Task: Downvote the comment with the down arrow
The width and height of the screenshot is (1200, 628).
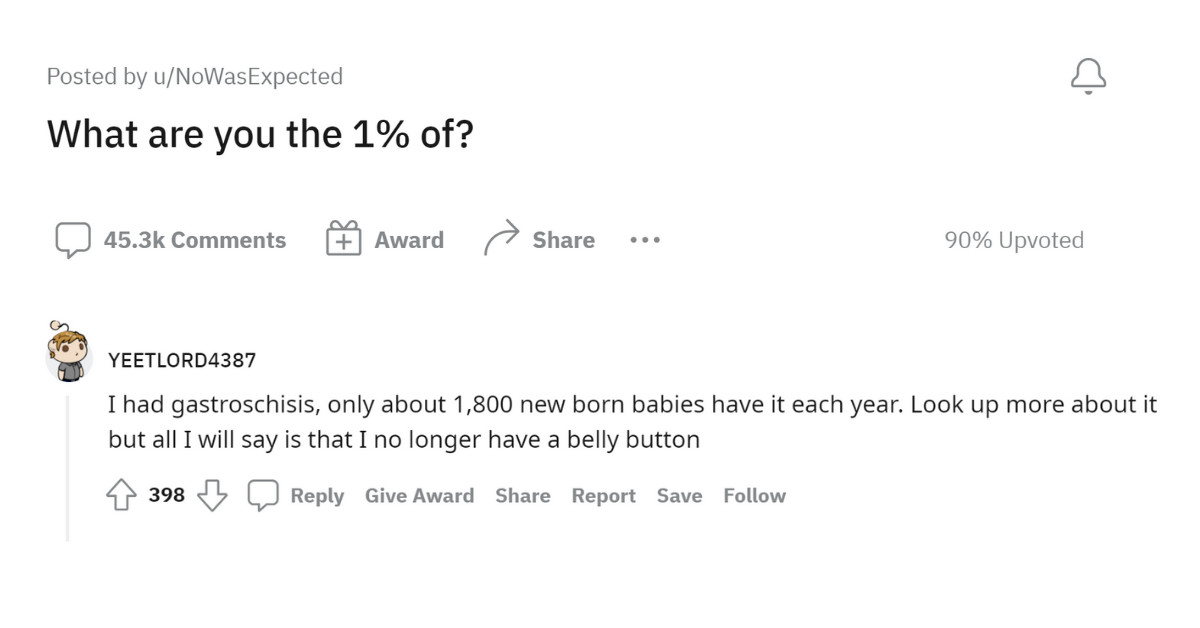Action: (211, 494)
